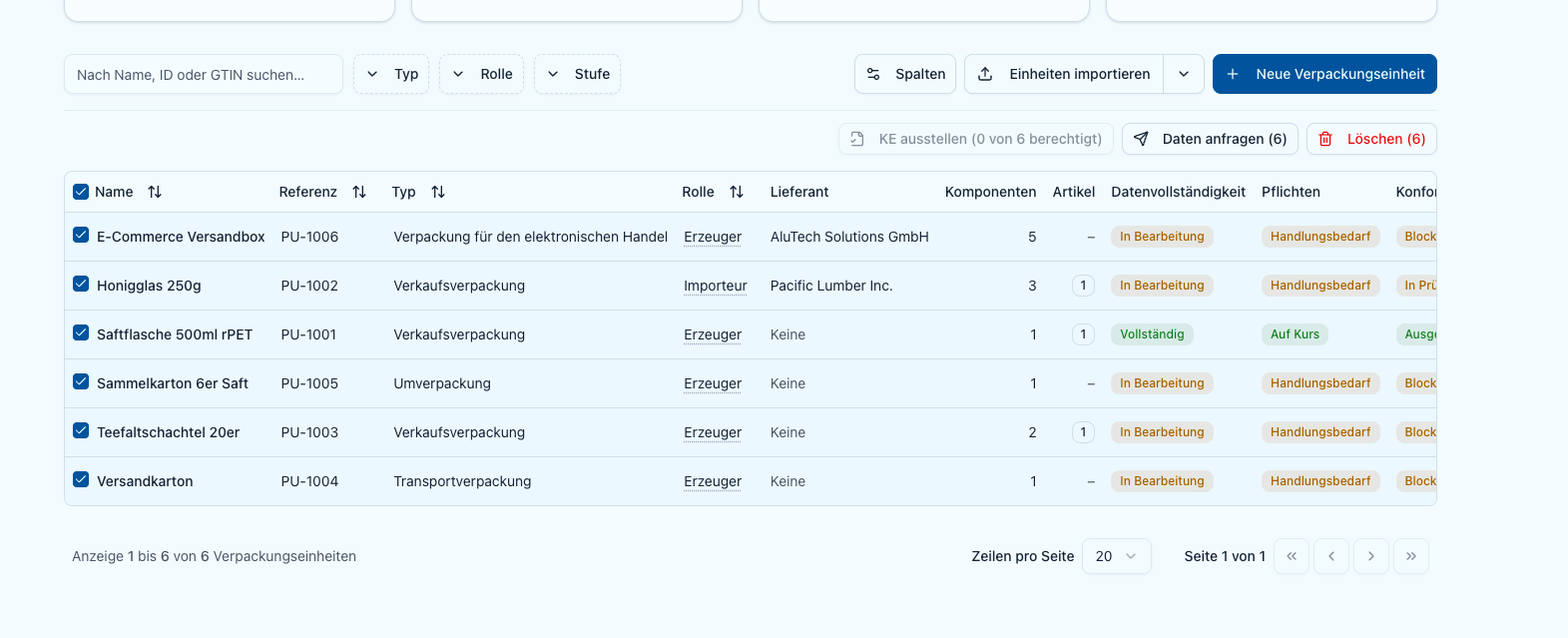Click AluTech Solutions GmbH supplier cell
The image size is (1568, 638).
(849, 237)
